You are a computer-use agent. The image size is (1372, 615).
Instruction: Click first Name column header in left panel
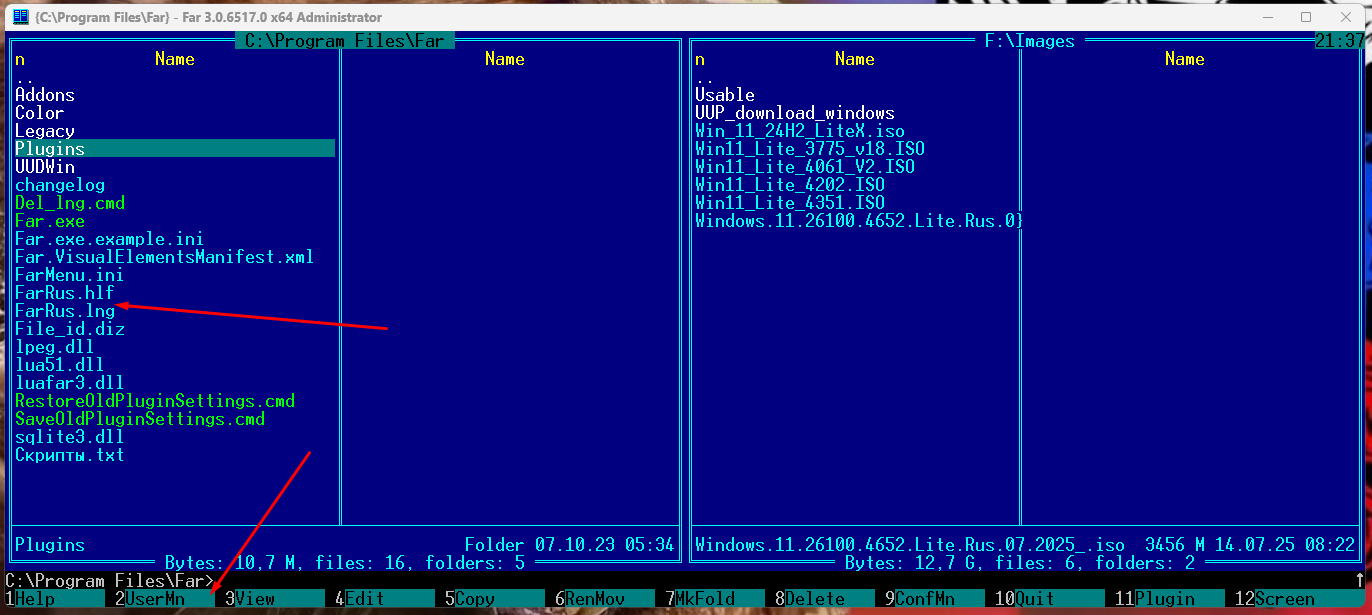(175, 59)
